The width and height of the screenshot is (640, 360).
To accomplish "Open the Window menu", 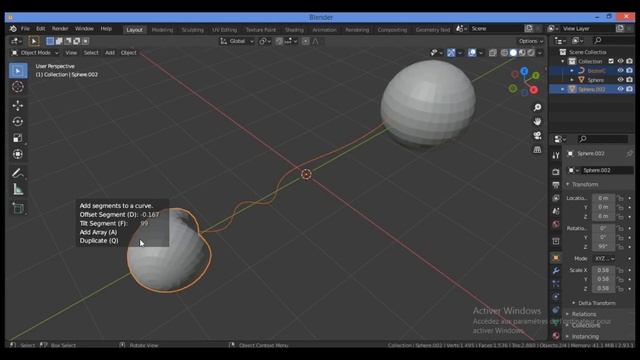I will tap(84, 29).
